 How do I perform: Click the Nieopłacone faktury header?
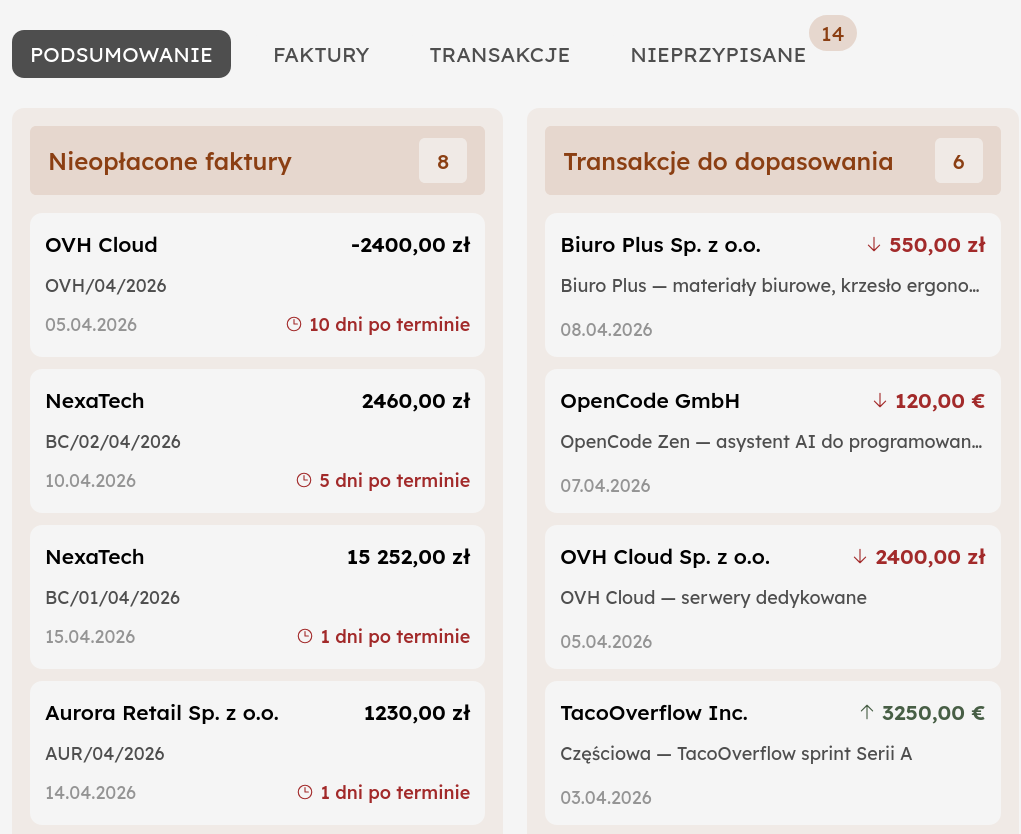click(257, 161)
